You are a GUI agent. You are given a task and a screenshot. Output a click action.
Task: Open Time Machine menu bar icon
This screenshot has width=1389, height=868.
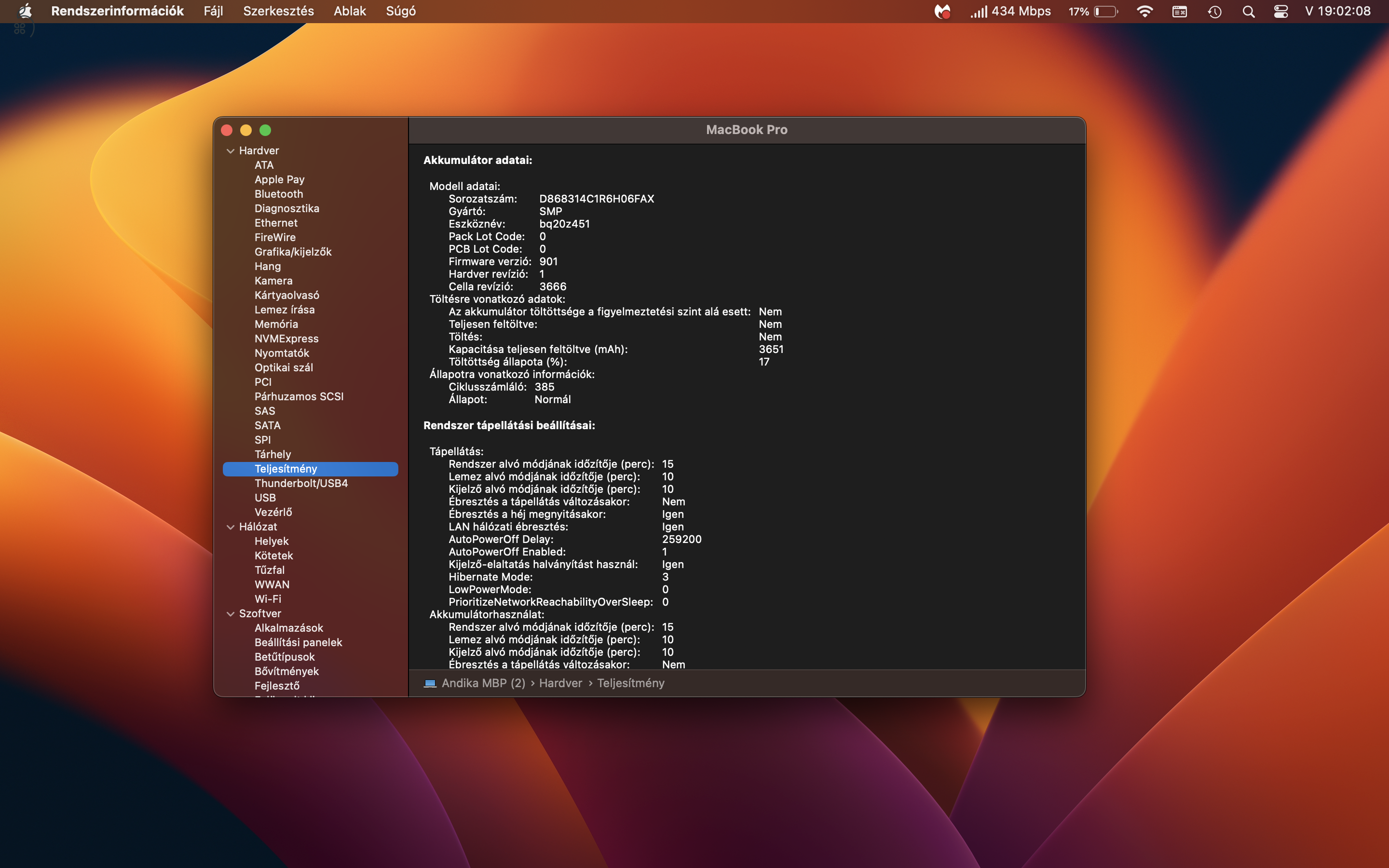(x=1214, y=11)
